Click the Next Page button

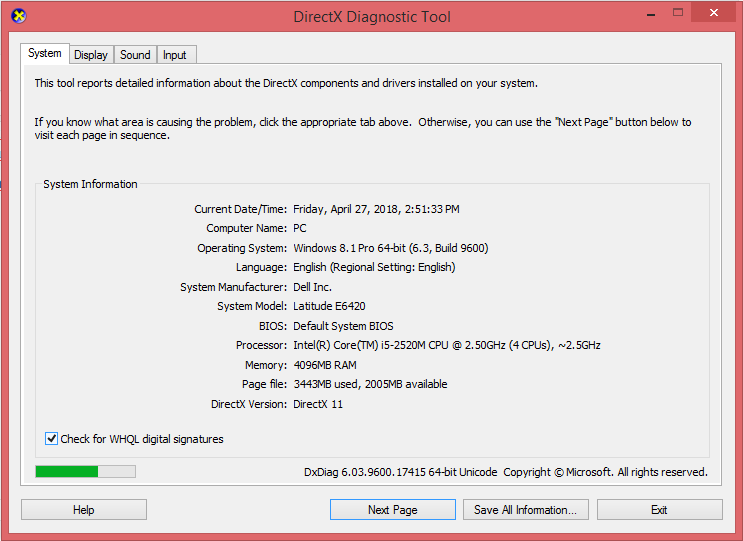(x=392, y=510)
